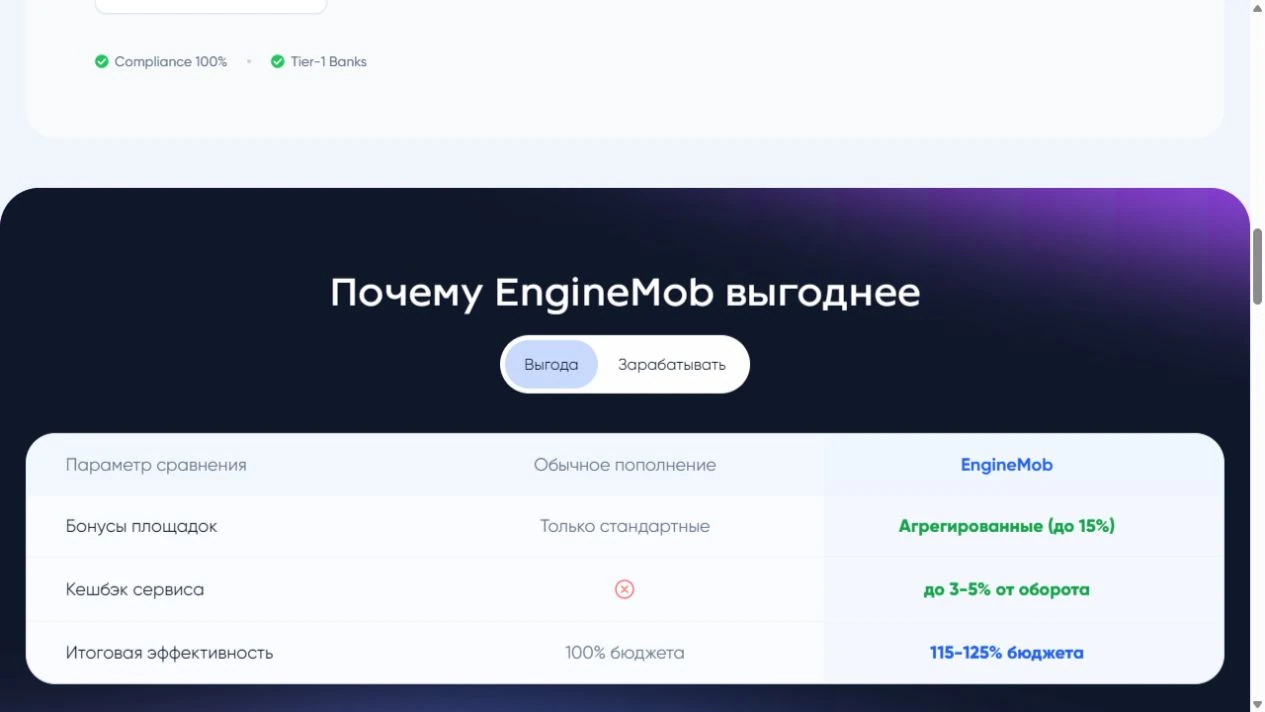Click the Compliance 100% label
This screenshot has height=712, width=1265.
coord(171,62)
